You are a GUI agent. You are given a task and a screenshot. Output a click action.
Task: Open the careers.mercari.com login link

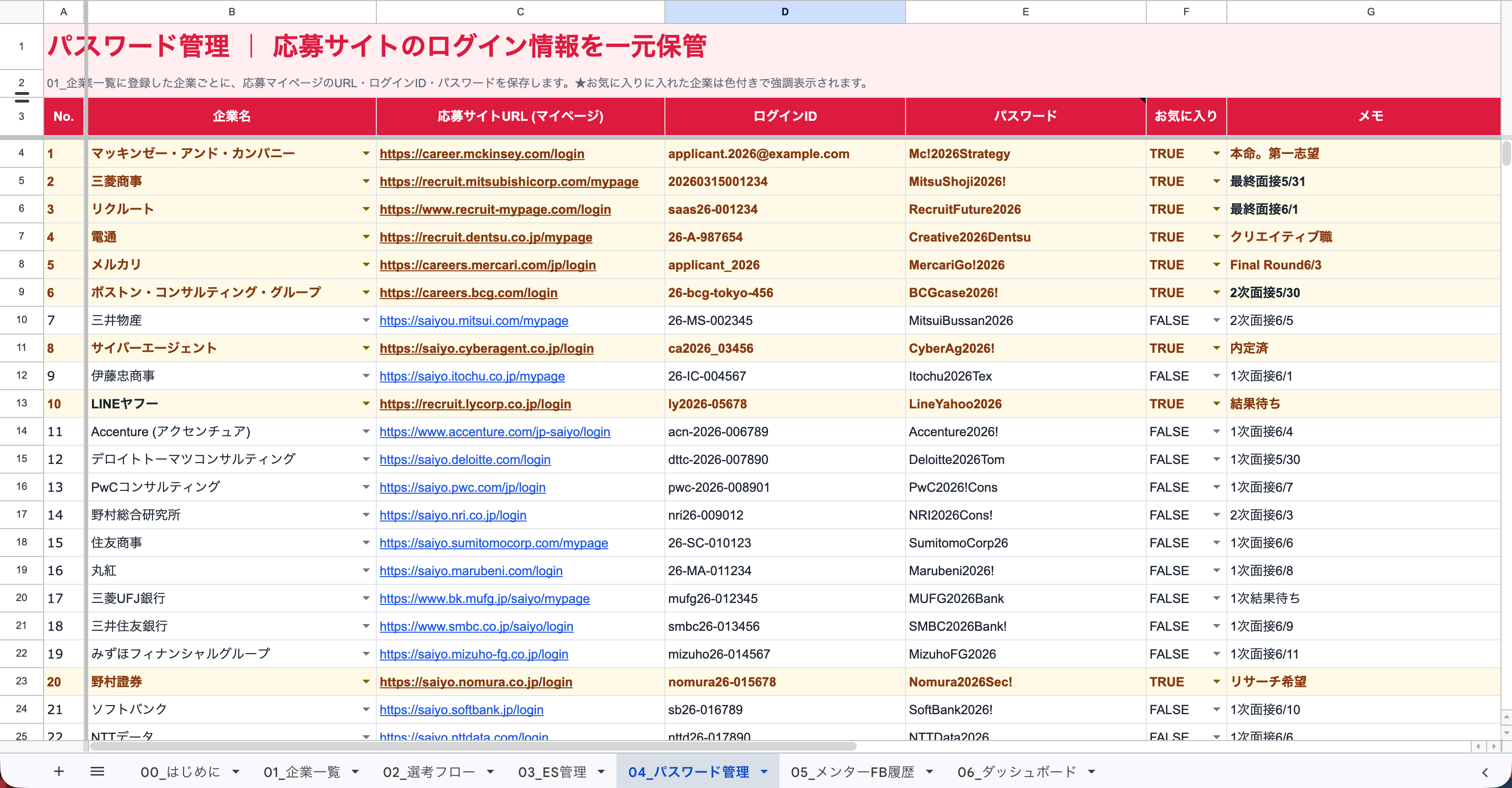(x=488, y=265)
